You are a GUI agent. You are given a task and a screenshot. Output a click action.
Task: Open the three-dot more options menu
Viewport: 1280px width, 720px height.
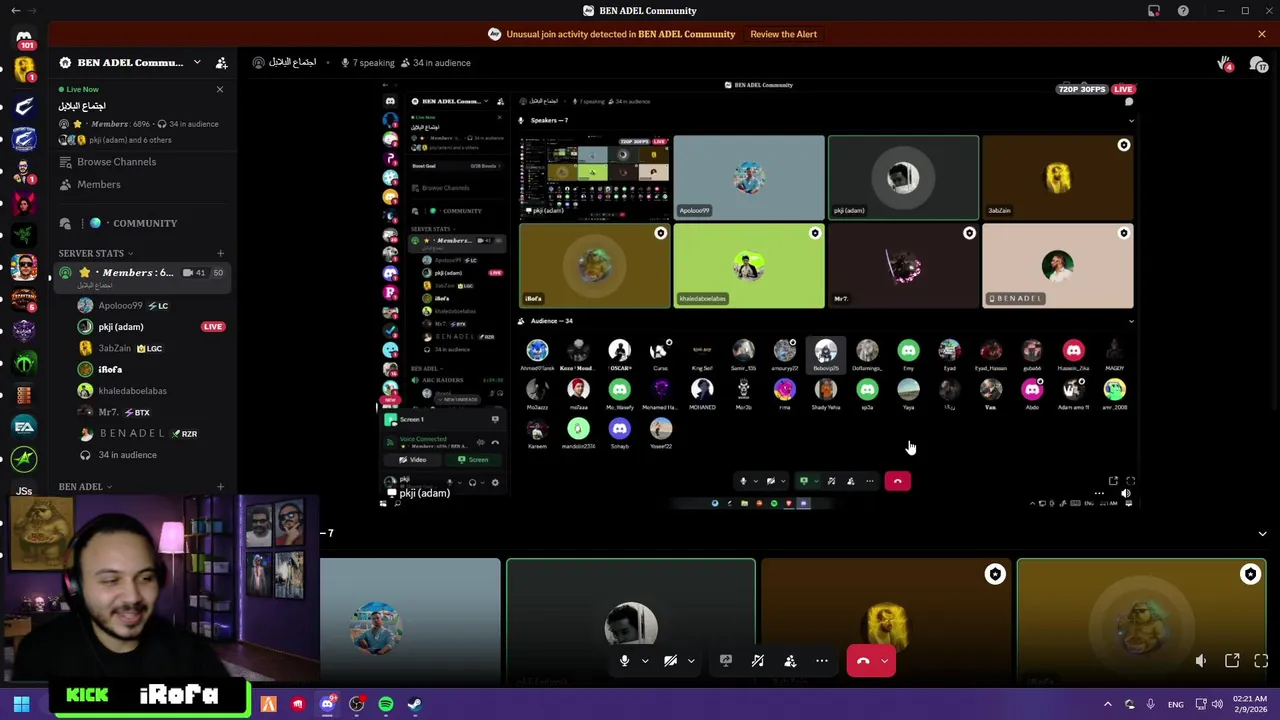click(822, 661)
